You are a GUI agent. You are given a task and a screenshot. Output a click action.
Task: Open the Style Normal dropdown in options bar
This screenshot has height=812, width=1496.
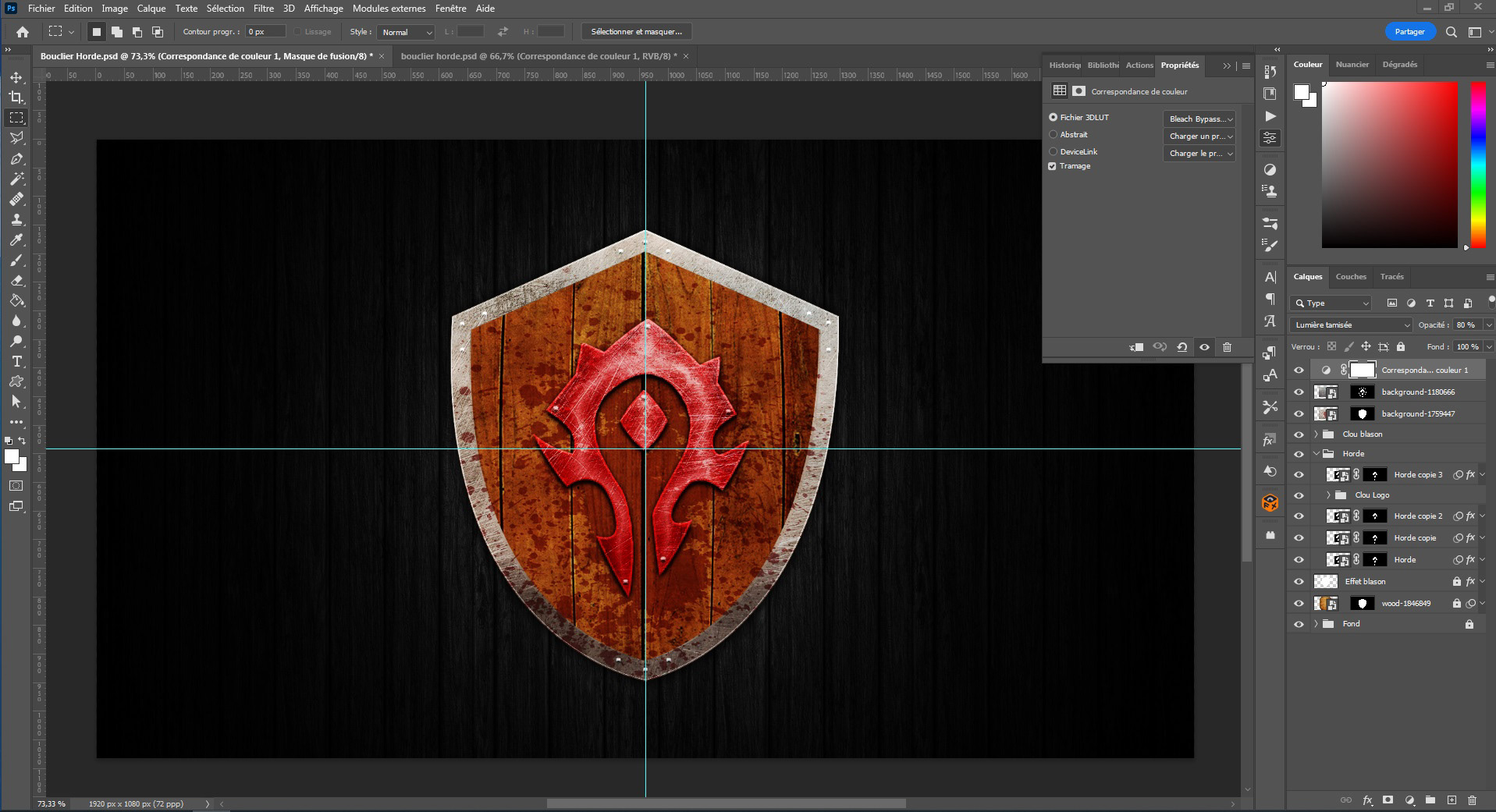point(406,32)
